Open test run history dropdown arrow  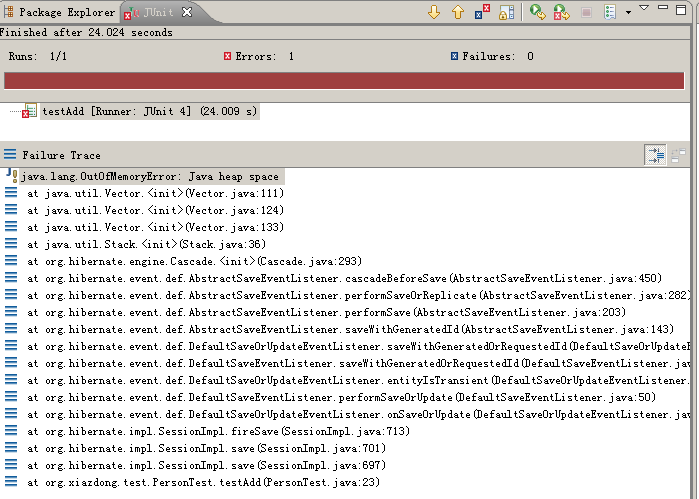tap(628, 12)
